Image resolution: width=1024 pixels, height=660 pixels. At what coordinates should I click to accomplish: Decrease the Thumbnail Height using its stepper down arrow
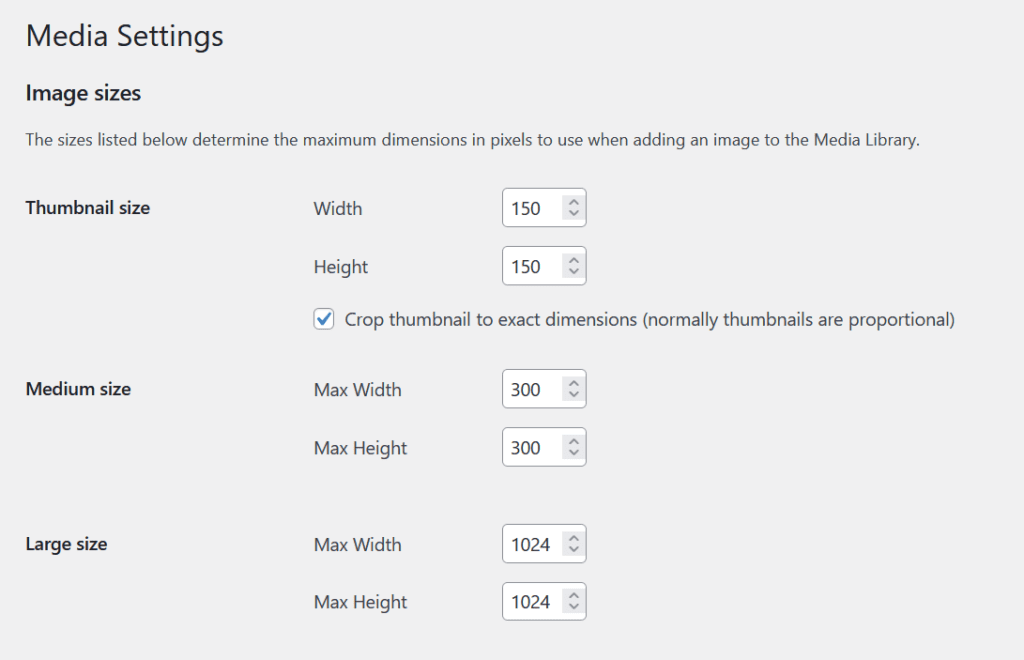point(574,272)
